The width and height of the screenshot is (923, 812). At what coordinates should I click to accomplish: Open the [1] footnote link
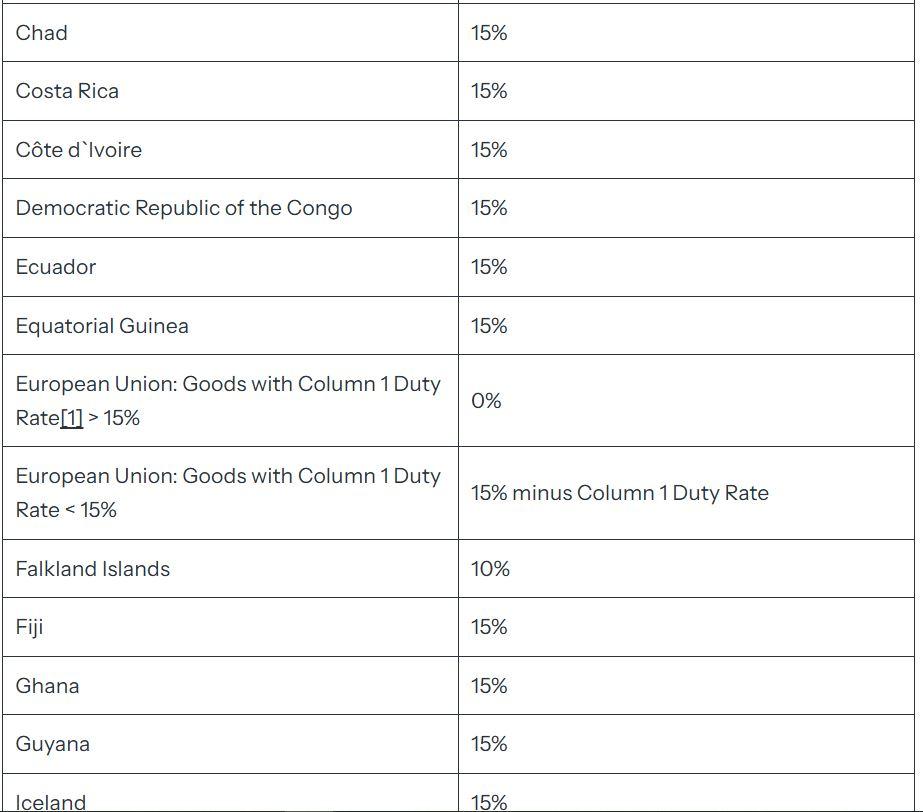click(x=72, y=418)
